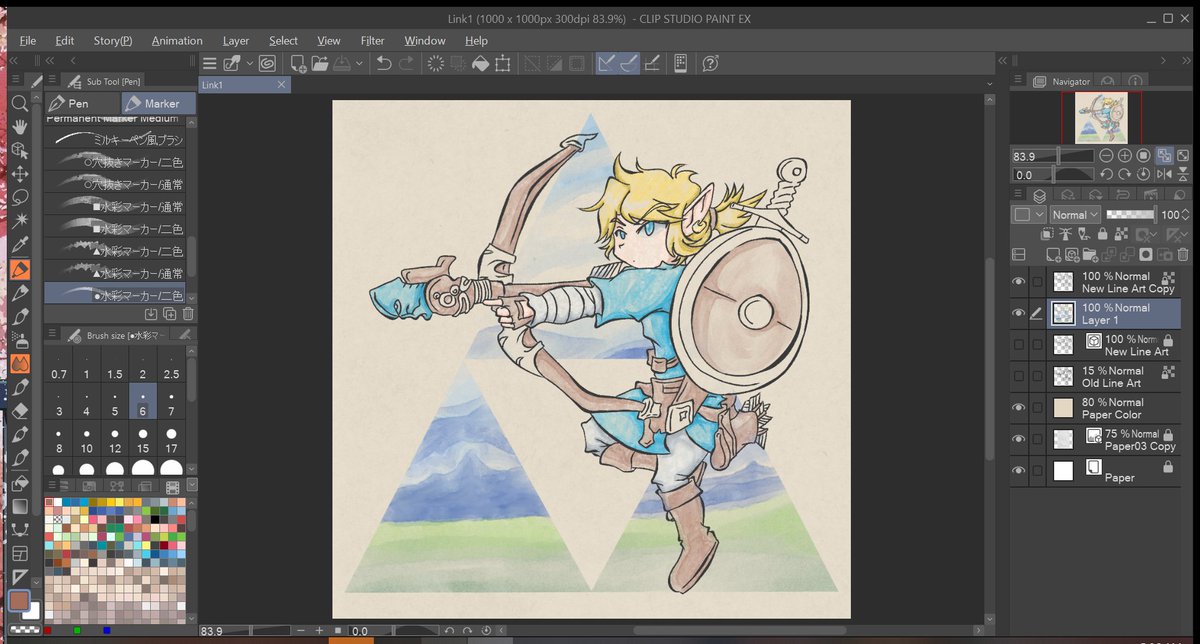Open the Layer menu

coord(236,41)
